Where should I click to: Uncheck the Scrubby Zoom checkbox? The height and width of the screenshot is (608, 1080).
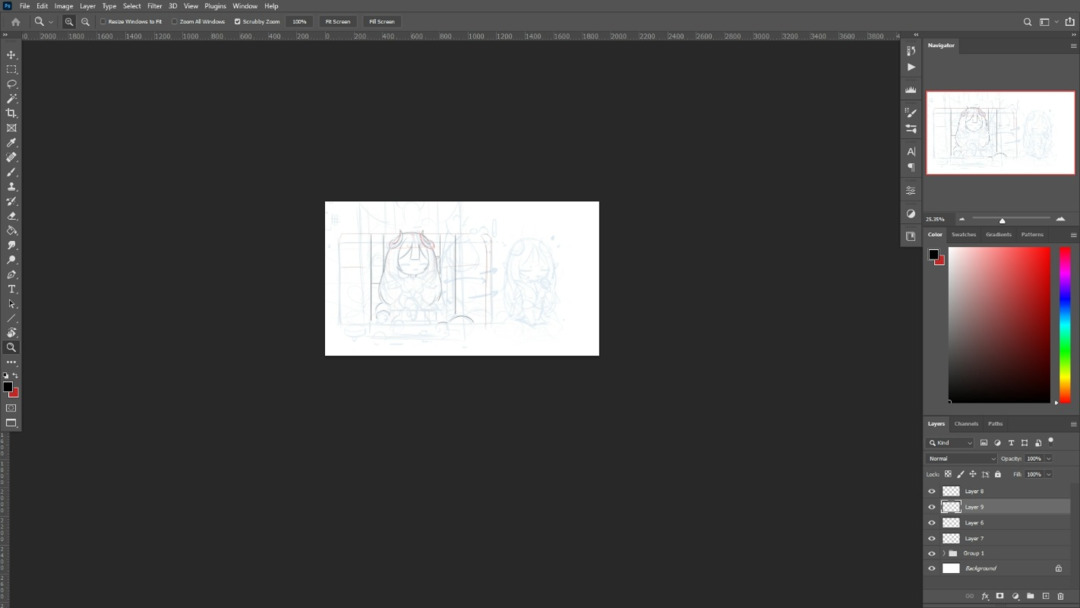(x=237, y=21)
